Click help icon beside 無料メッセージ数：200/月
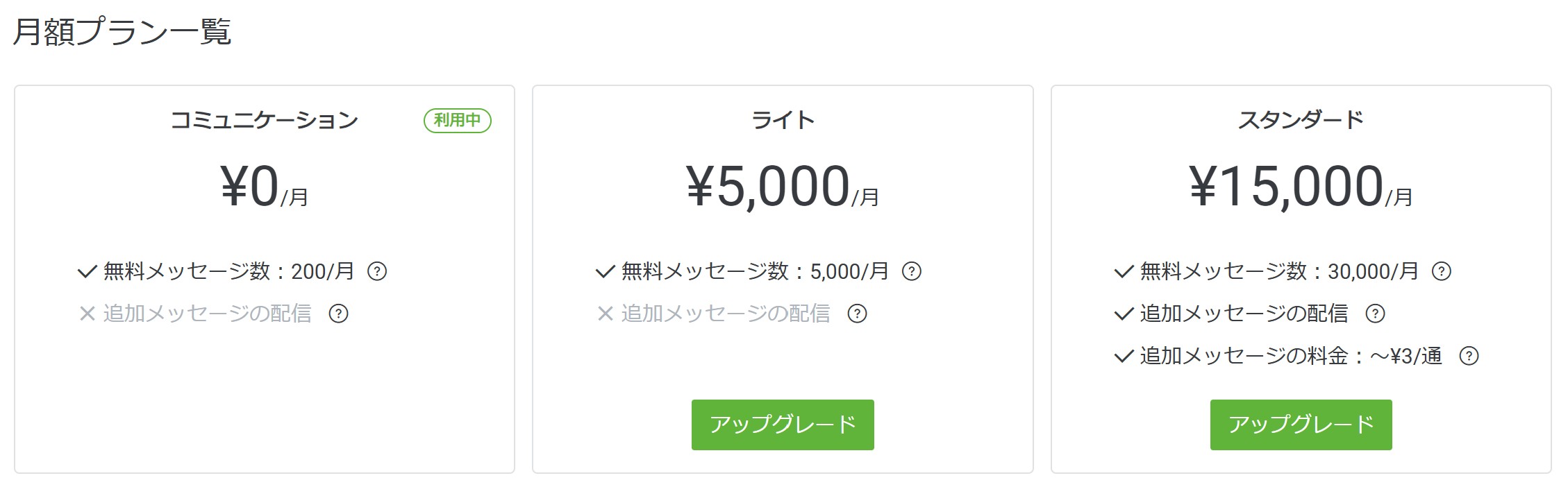 (x=377, y=271)
